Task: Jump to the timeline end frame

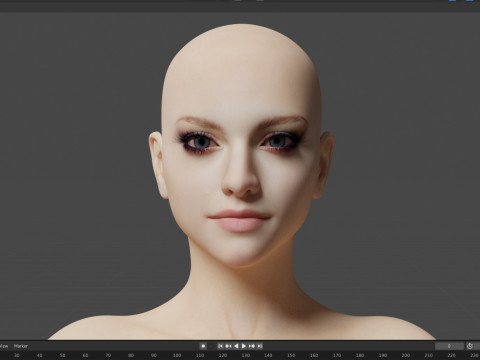Action: pos(260,346)
